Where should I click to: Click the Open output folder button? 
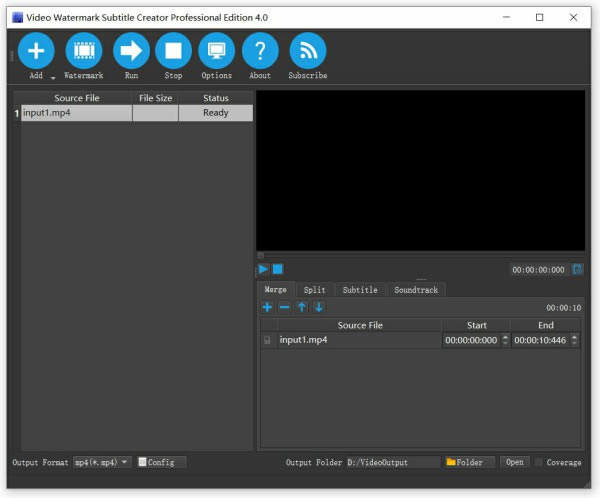[x=514, y=462]
